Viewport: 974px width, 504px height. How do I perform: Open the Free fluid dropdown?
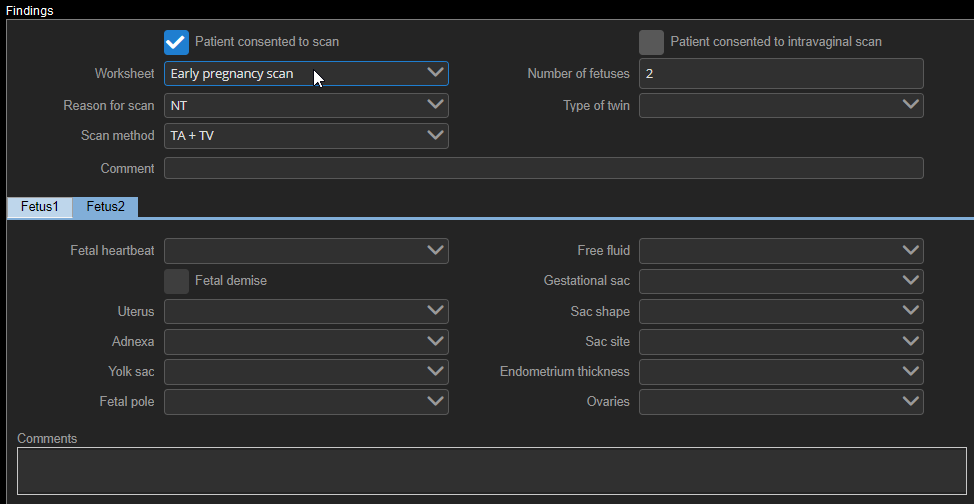pyautogui.click(x=780, y=250)
